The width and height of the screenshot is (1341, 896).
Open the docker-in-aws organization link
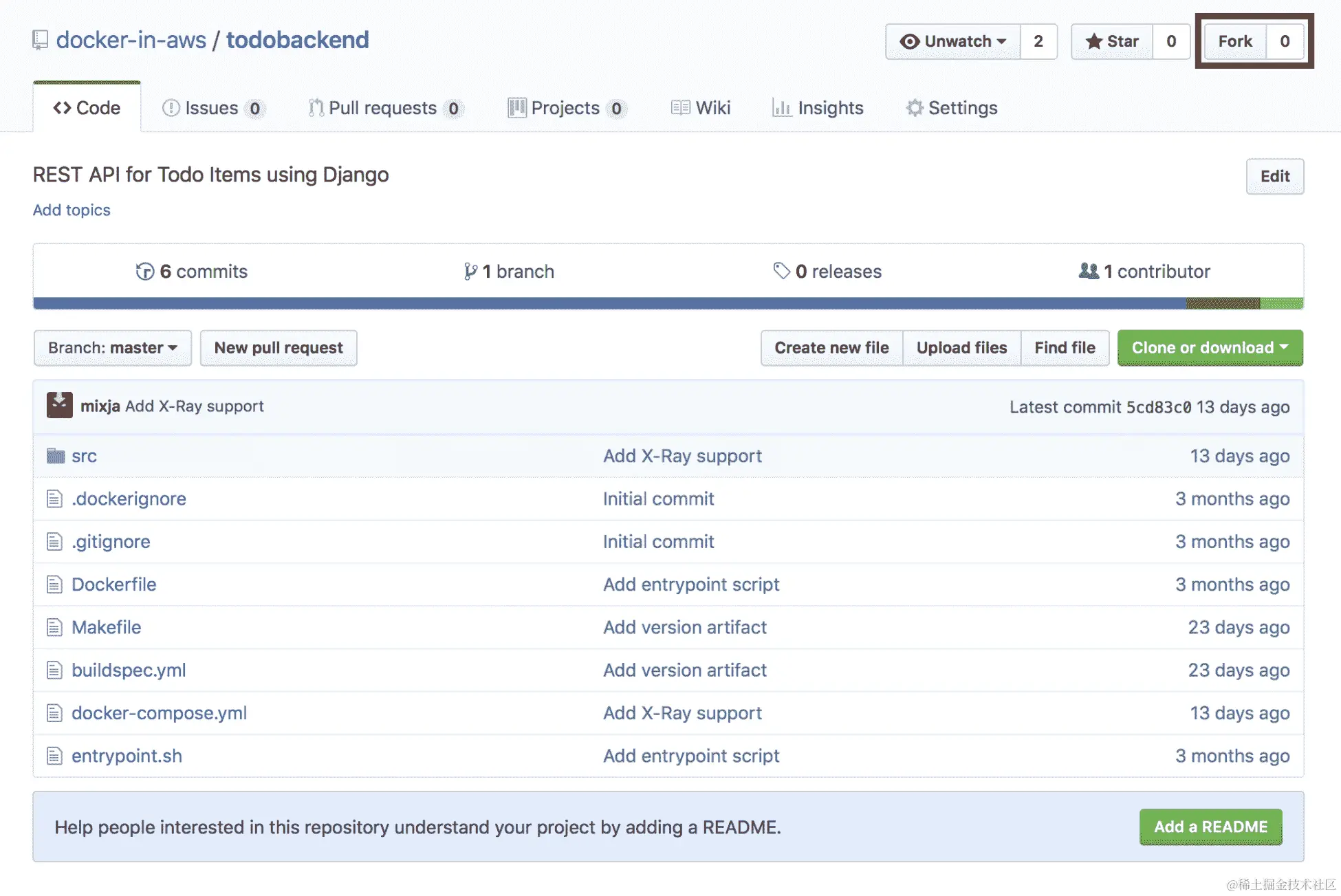(131, 40)
